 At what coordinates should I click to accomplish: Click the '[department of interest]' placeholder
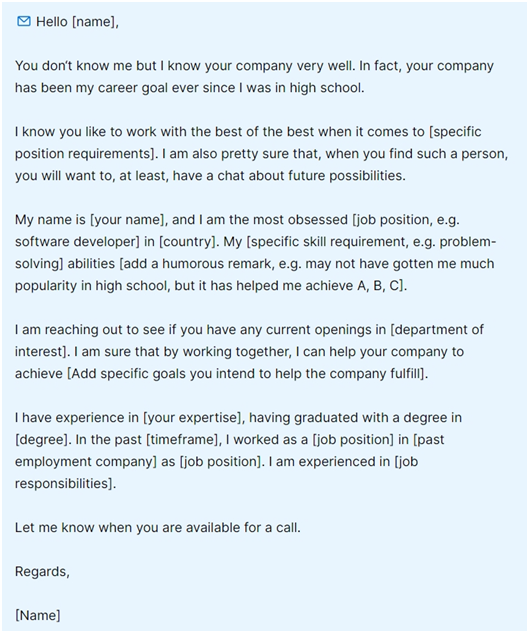pos(437,330)
